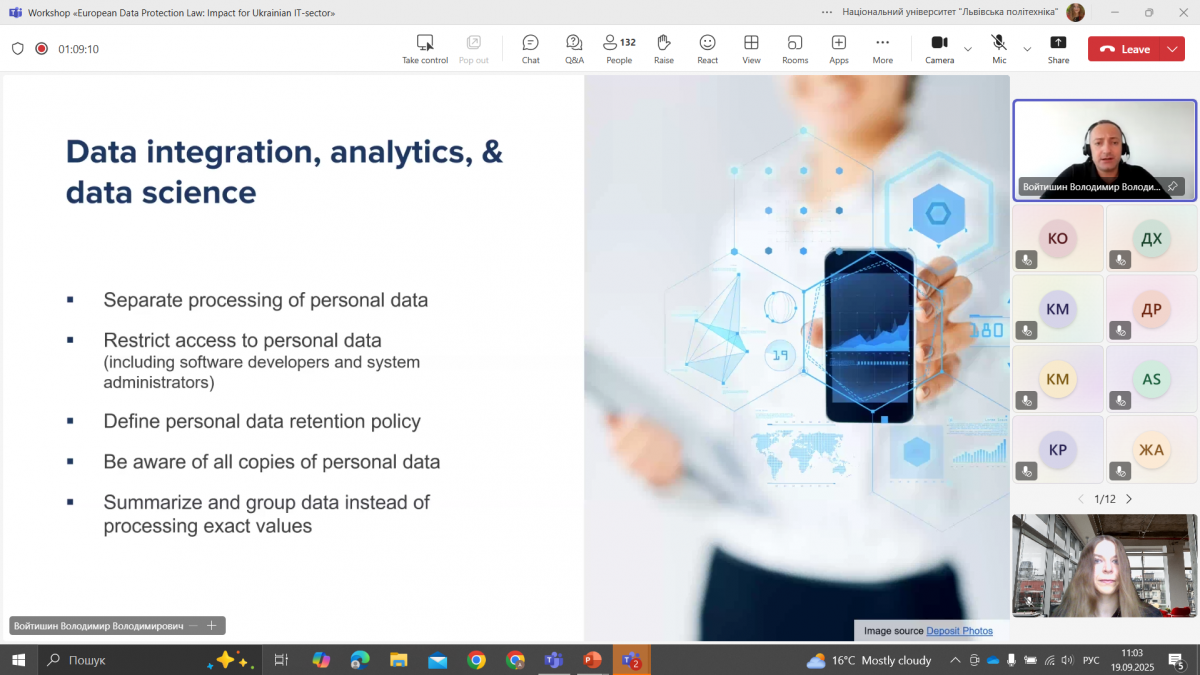This screenshot has width=1200, height=675.
Task: Open the Deposit Photos link
Action: (x=959, y=631)
